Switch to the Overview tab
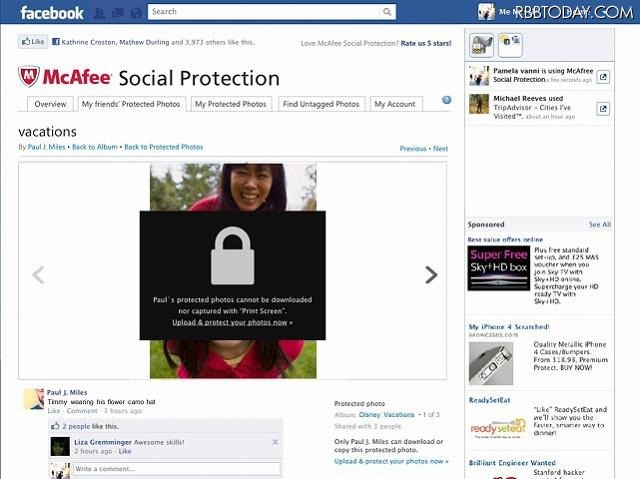 tap(50, 104)
